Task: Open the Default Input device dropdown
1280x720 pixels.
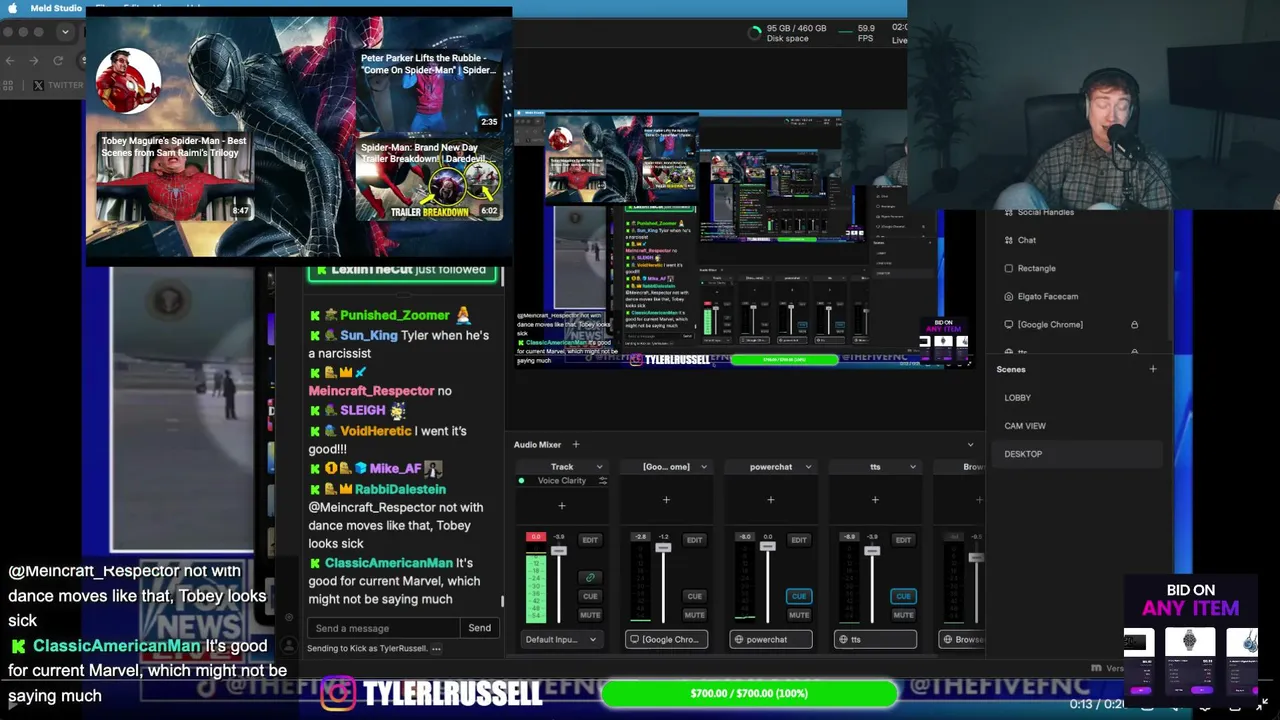Action: 562,639
